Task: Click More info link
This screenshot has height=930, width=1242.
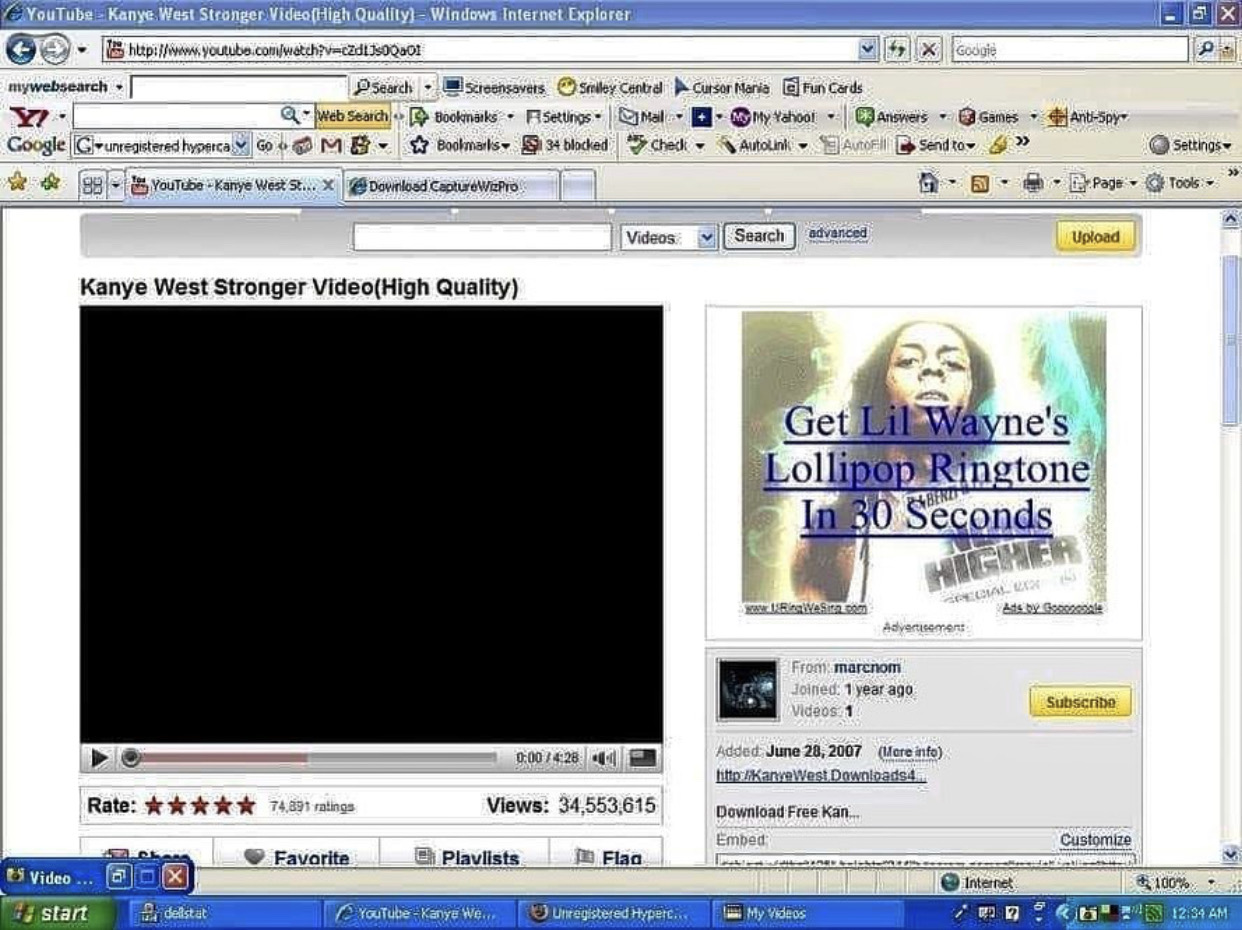Action: (909, 752)
